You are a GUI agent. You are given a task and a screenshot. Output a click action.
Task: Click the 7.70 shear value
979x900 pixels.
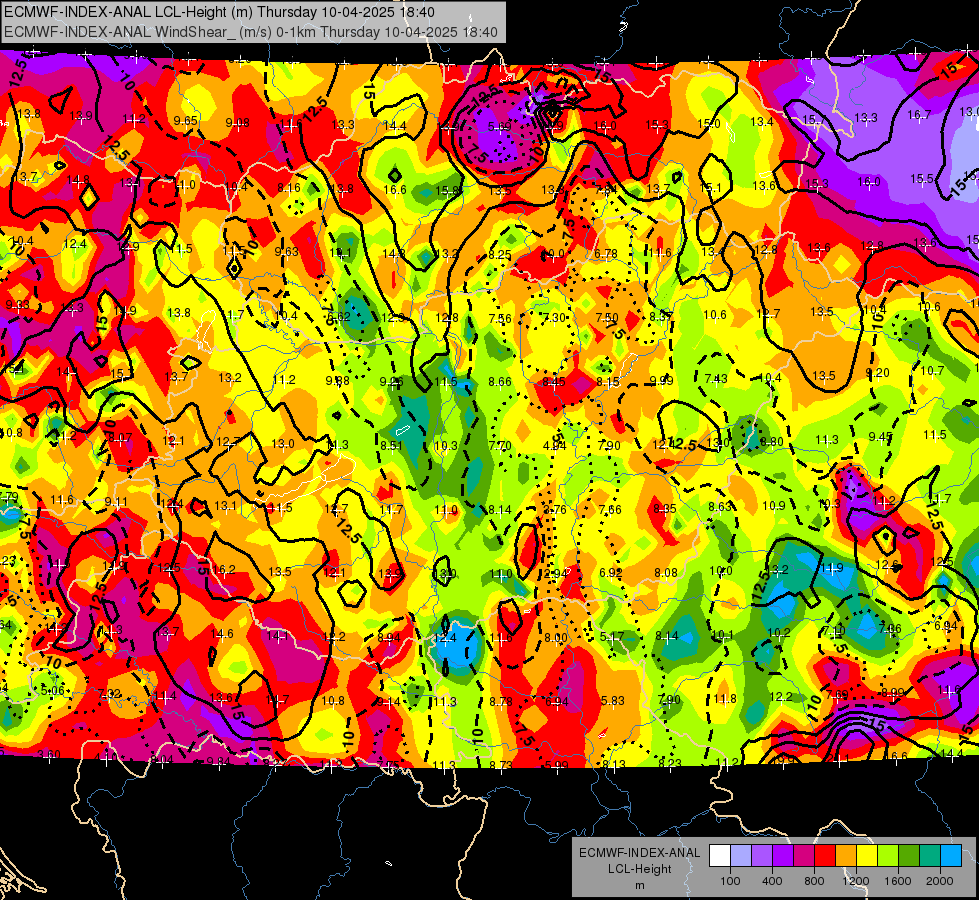coord(500,445)
